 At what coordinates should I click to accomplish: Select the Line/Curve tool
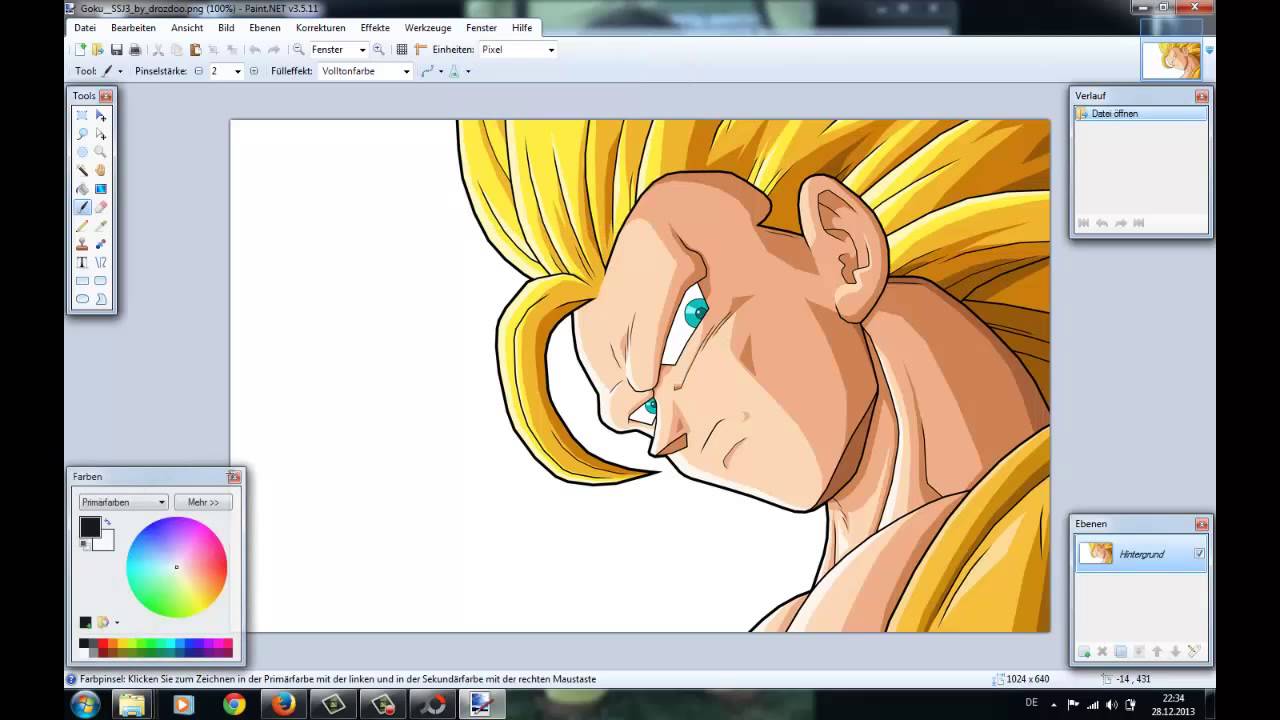[100, 263]
